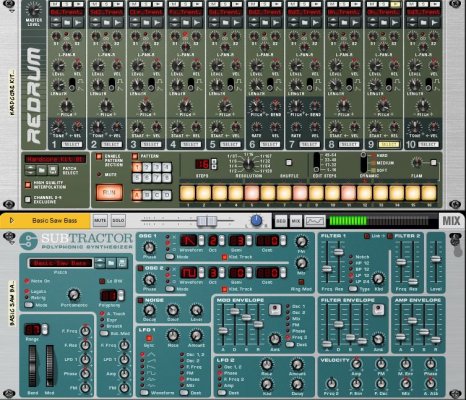Click the Redrum Master Level knob
Viewport: 466px width, 400px height.
click(34, 10)
